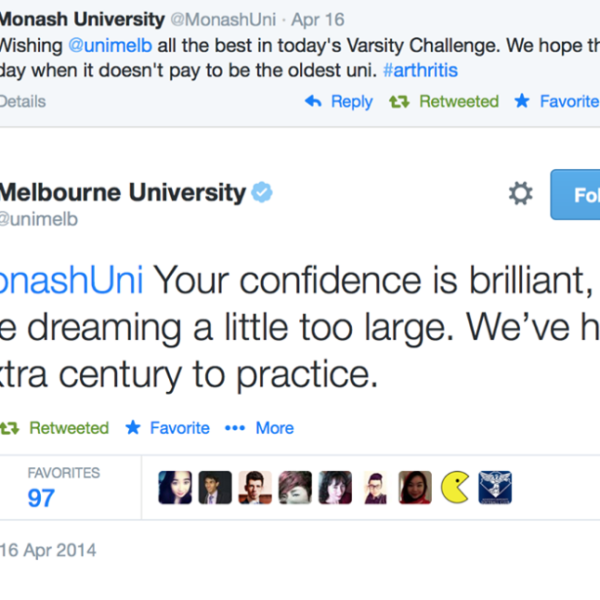Favorite the Melbourne University tweet

coord(167,428)
